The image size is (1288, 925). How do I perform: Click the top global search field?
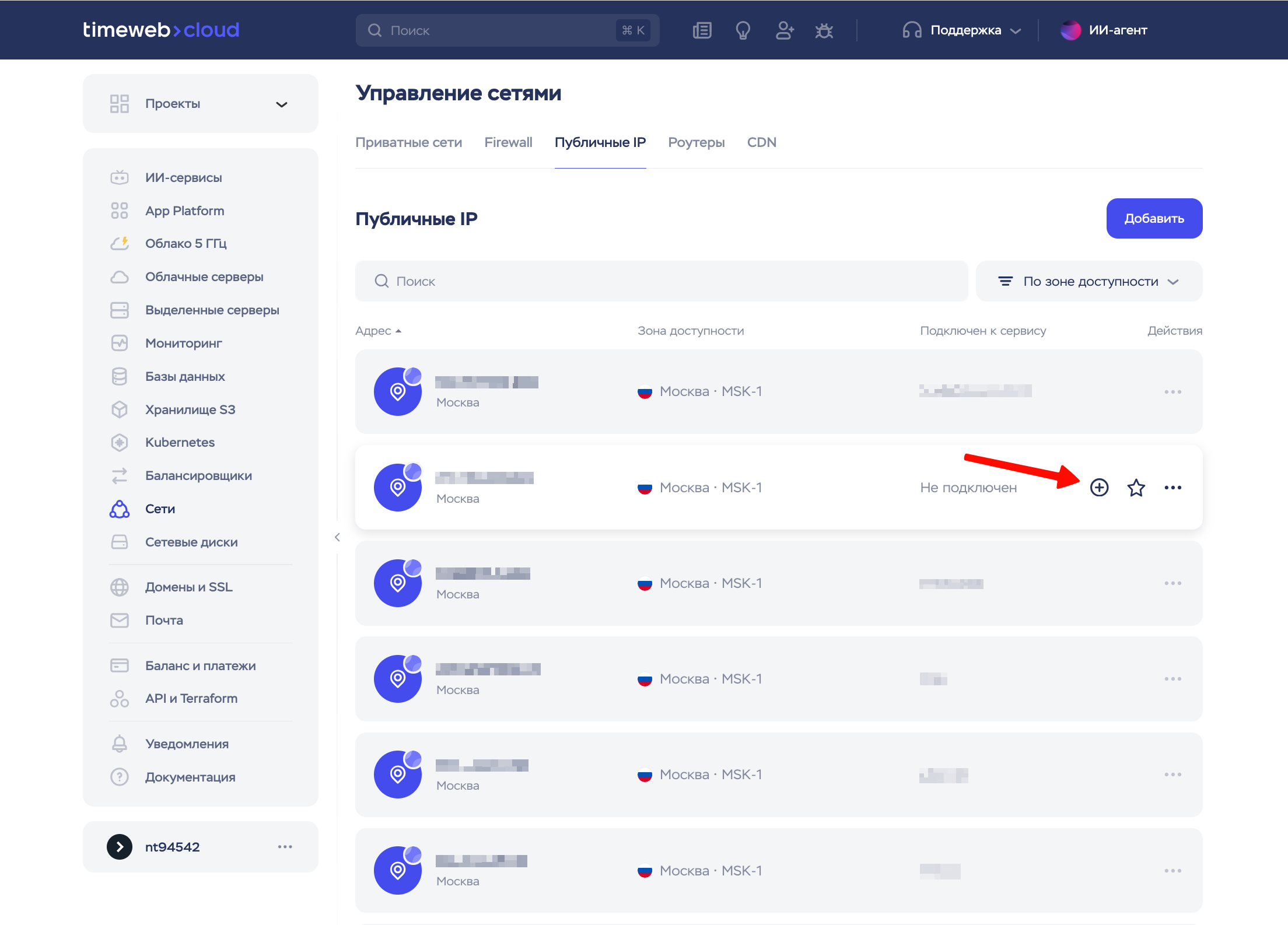click(x=508, y=30)
